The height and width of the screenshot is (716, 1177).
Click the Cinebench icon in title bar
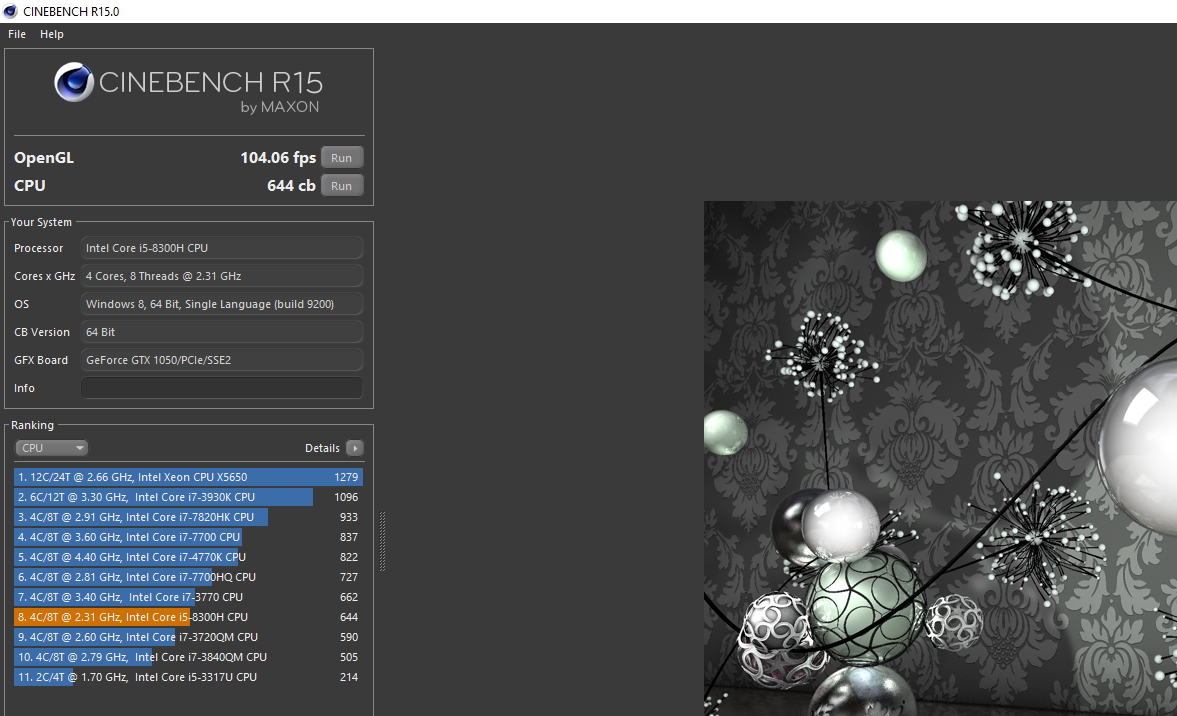[10, 11]
